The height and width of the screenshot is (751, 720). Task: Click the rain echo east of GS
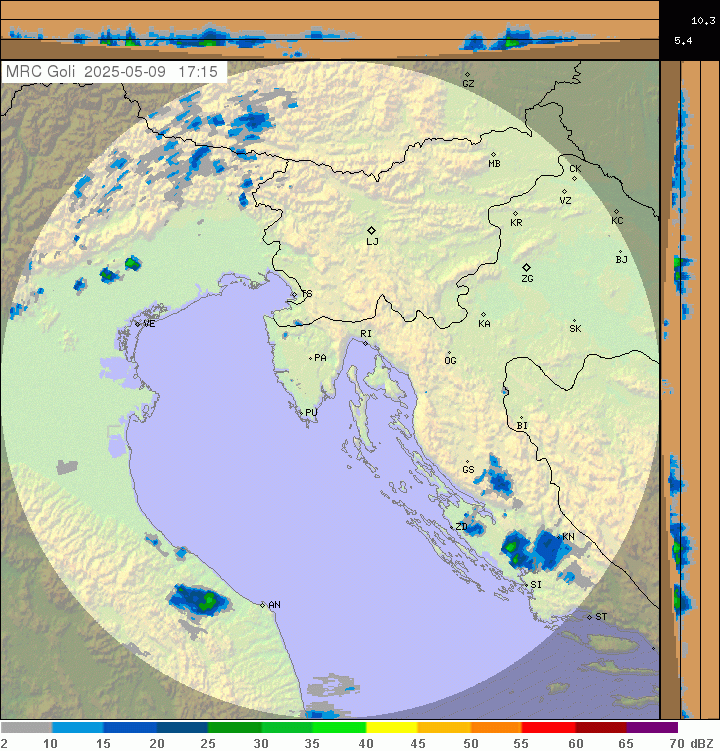496,476
